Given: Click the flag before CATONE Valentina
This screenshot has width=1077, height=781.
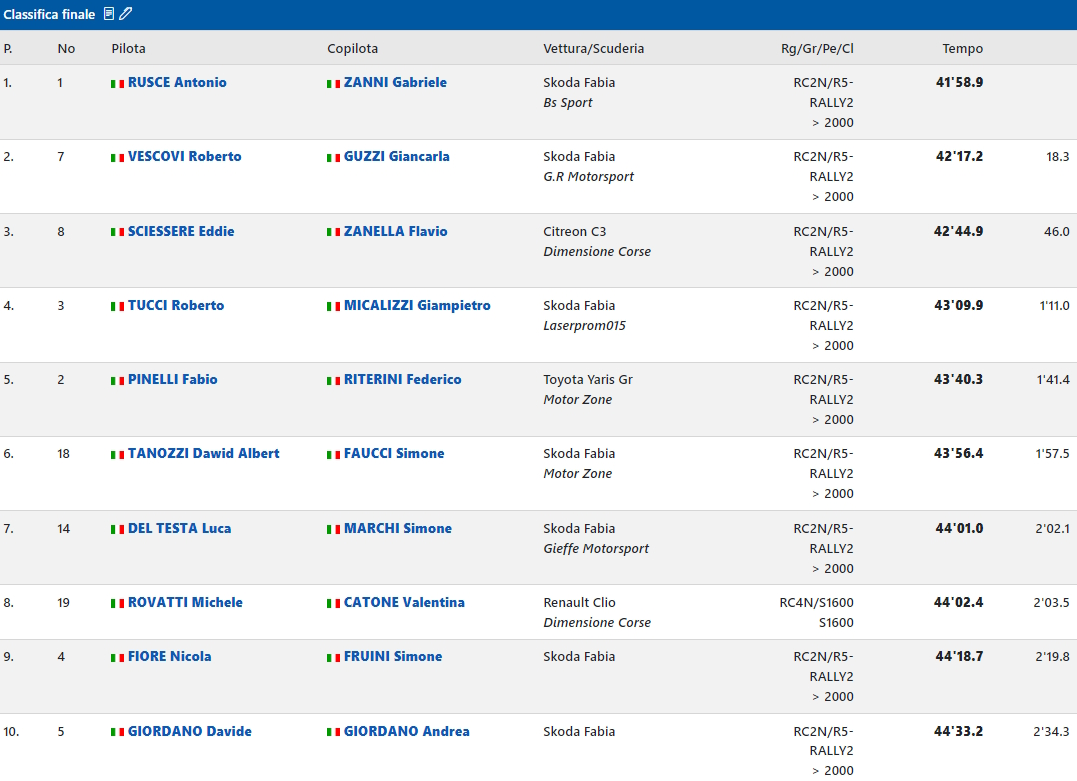Looking at the screenshot, I should point(333,603).
